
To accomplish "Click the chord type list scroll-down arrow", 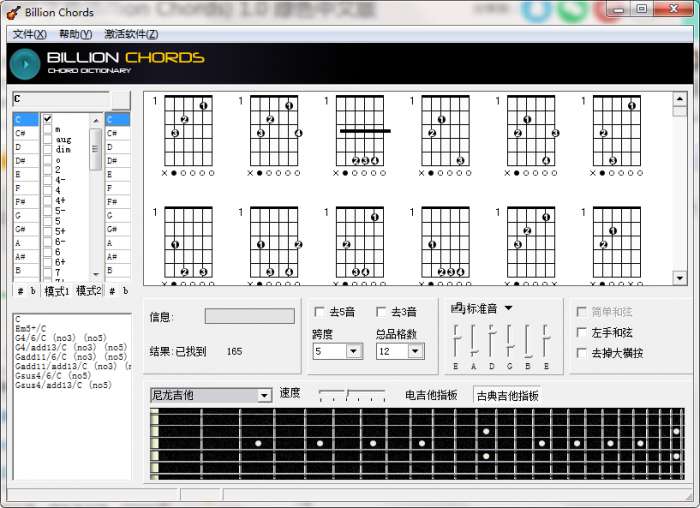I will (96, 274).
